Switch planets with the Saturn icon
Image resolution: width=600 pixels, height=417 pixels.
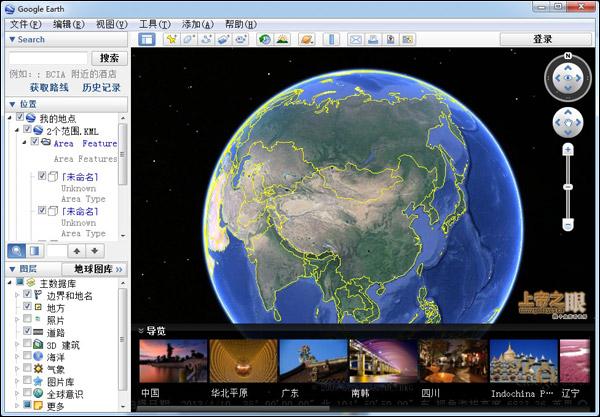click(307, 39)
